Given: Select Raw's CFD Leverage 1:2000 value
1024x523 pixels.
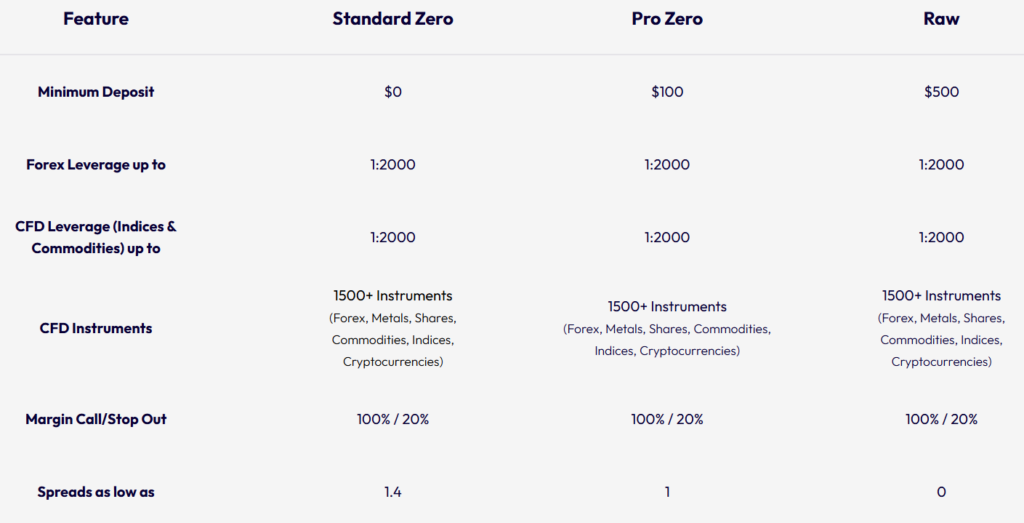Looking at the screenshot, I should point(941,237).
